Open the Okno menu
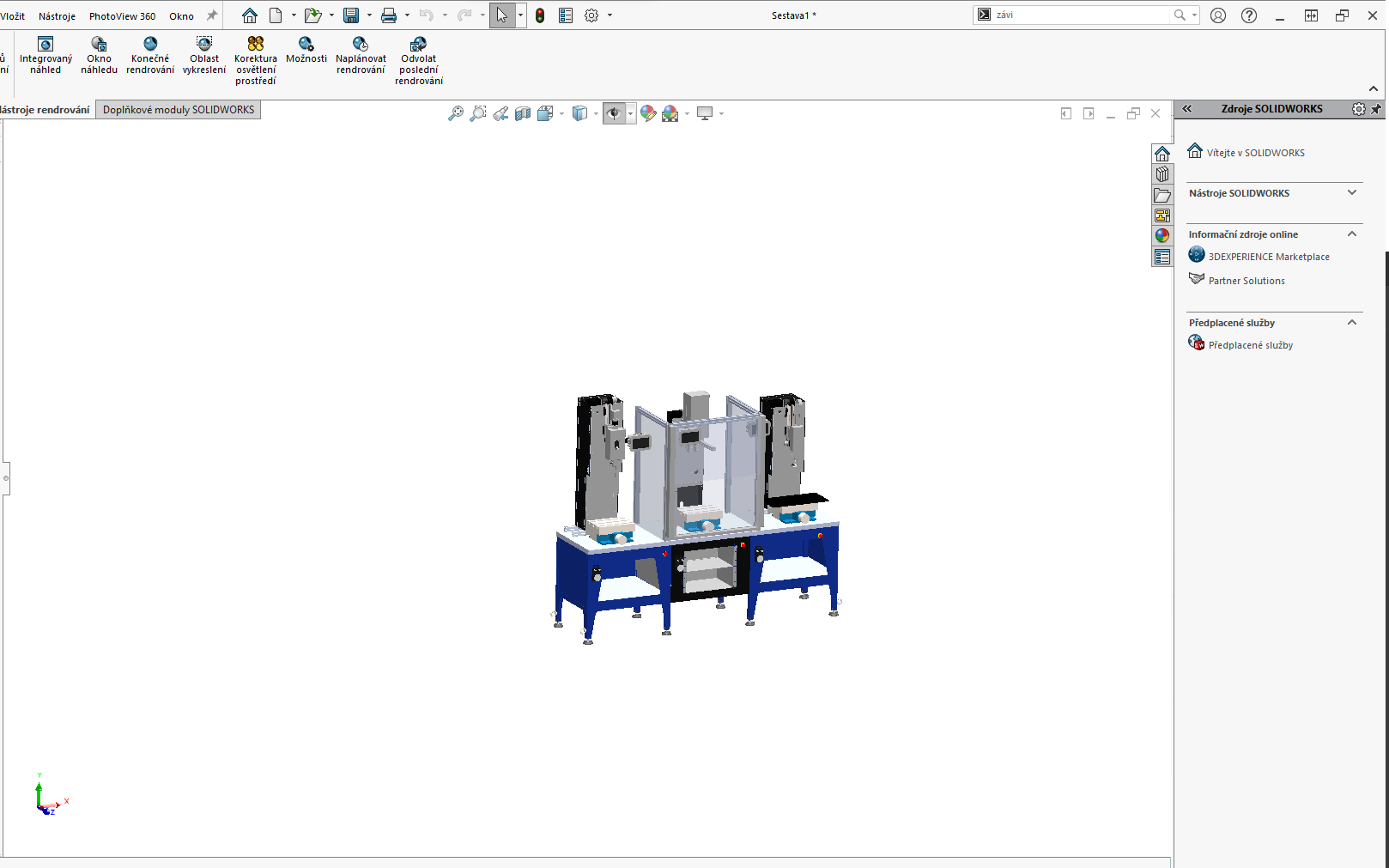The height and width of the screenshot is (868, 1389). click(x=181, y=16)
